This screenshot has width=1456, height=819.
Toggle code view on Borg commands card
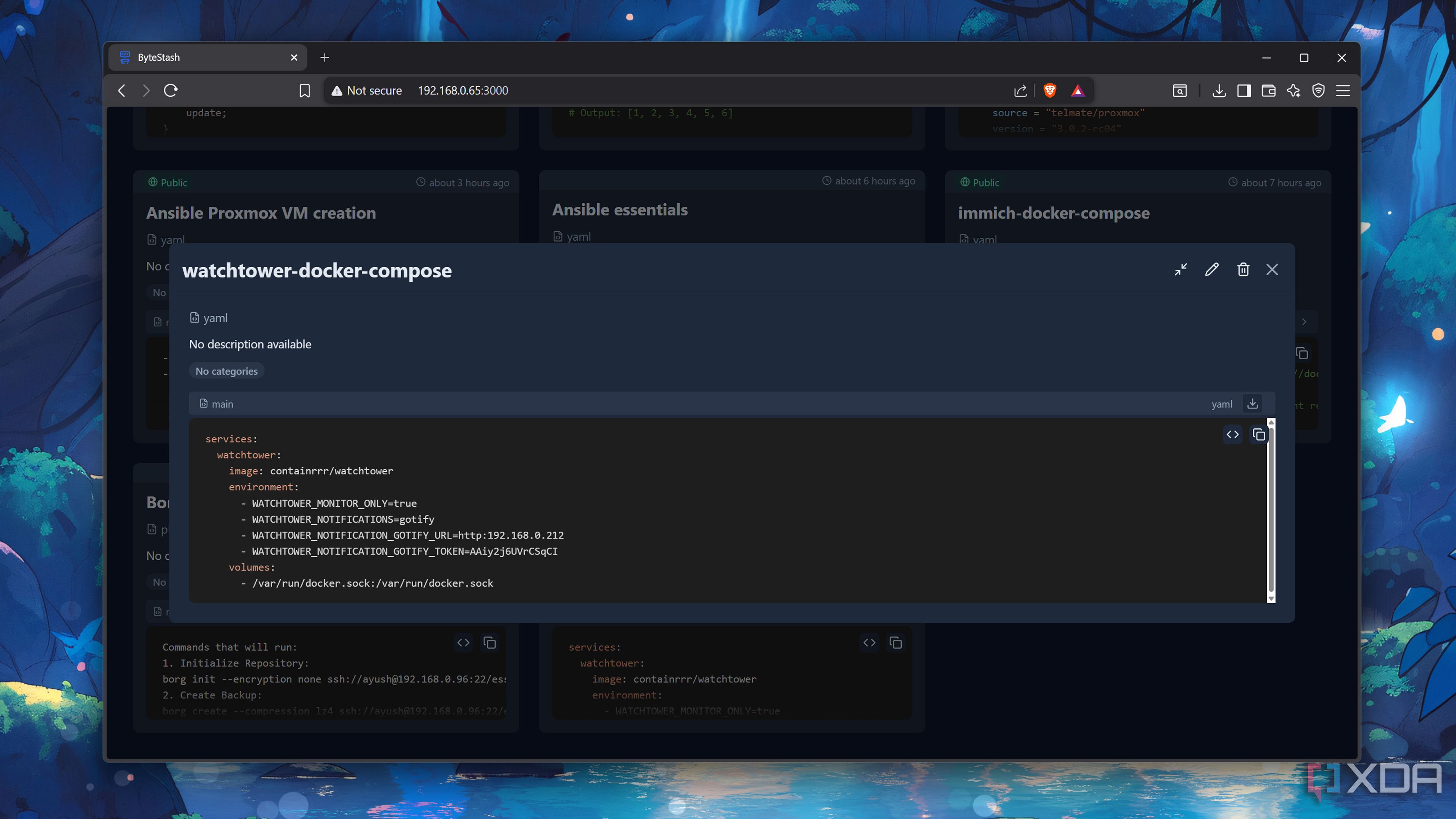pos(463,643)
